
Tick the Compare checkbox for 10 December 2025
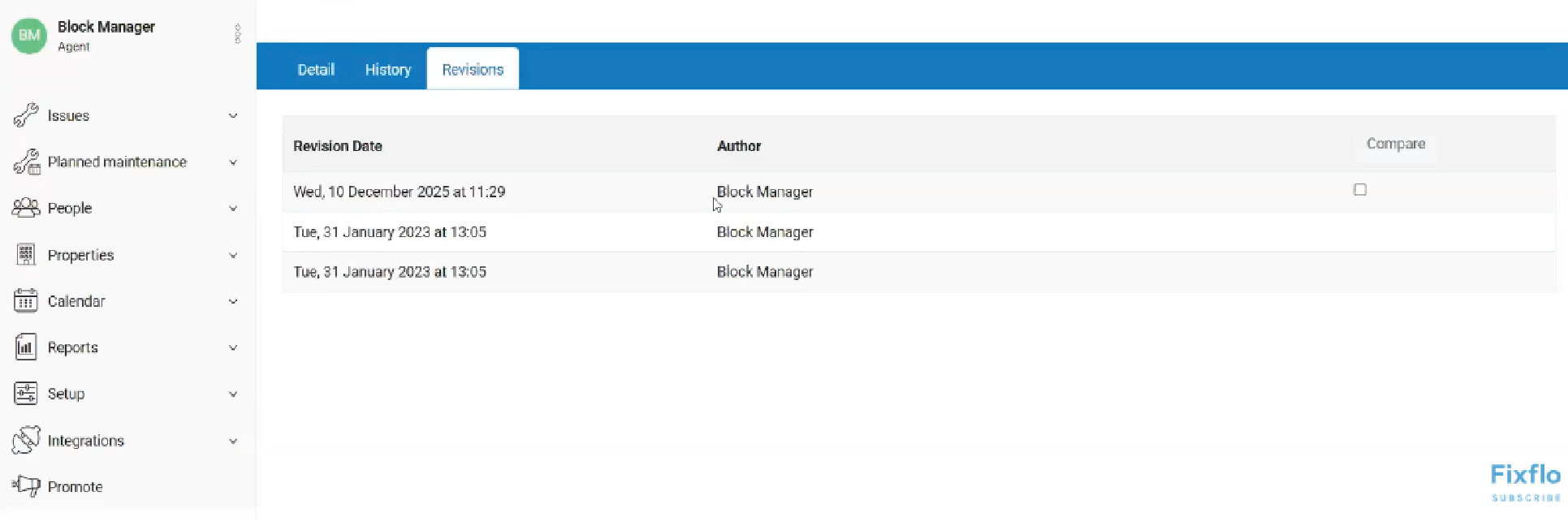pos(1360,189)
